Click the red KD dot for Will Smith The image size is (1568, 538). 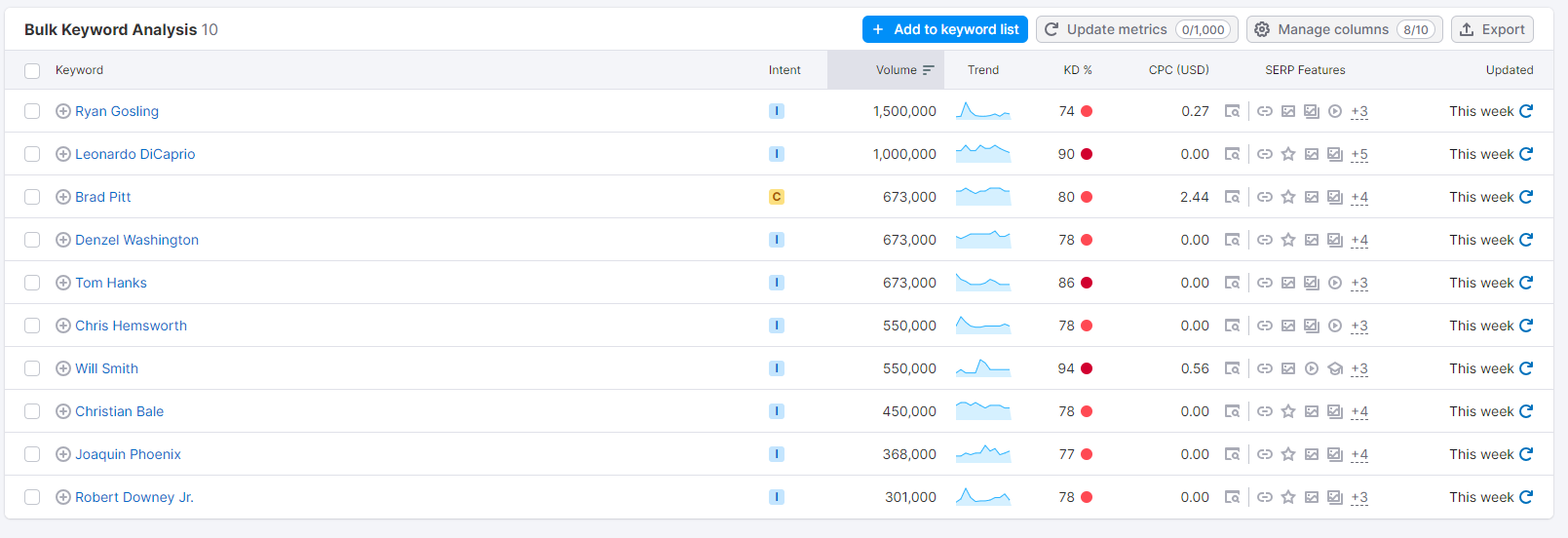(1087, 368)
